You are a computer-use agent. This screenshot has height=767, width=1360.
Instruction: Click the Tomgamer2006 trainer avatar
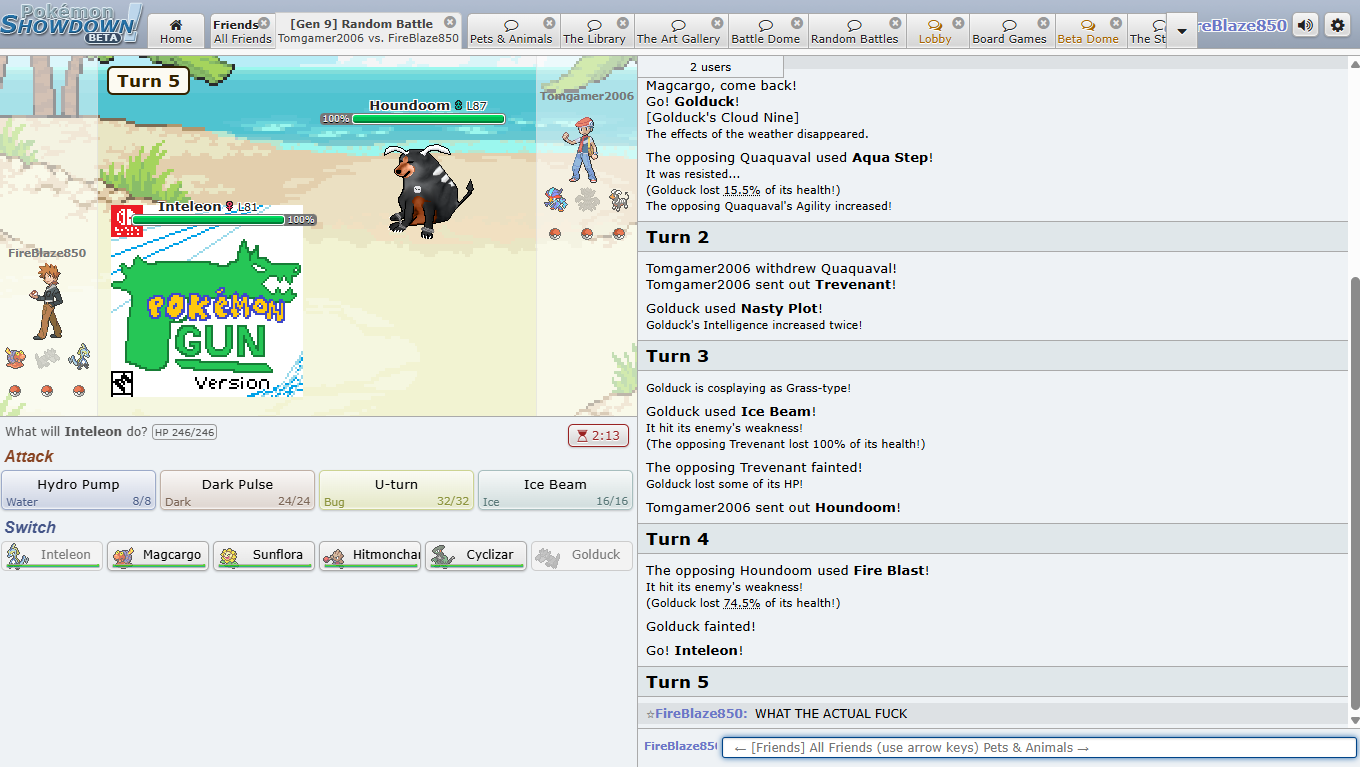[x=581, y=149]
